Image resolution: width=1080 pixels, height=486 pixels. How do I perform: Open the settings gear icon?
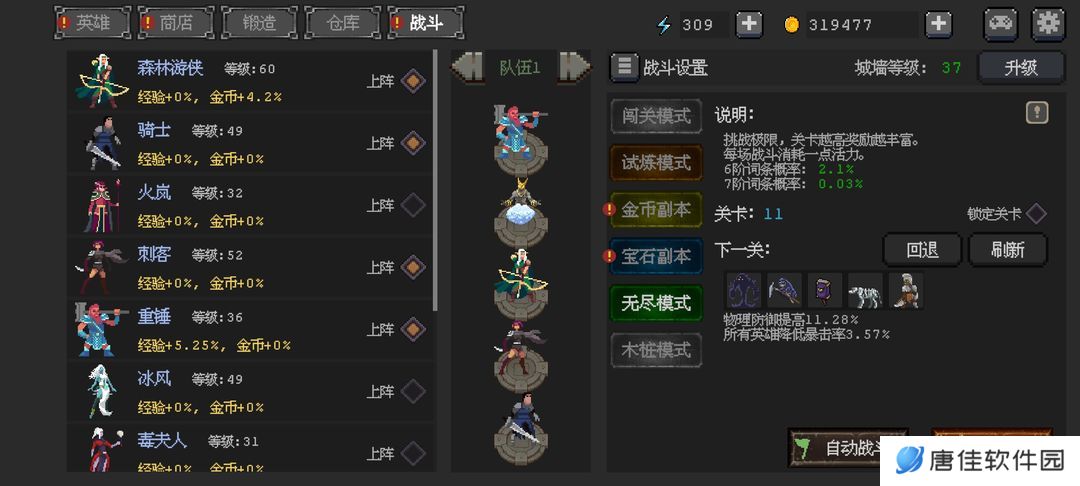1048,24
